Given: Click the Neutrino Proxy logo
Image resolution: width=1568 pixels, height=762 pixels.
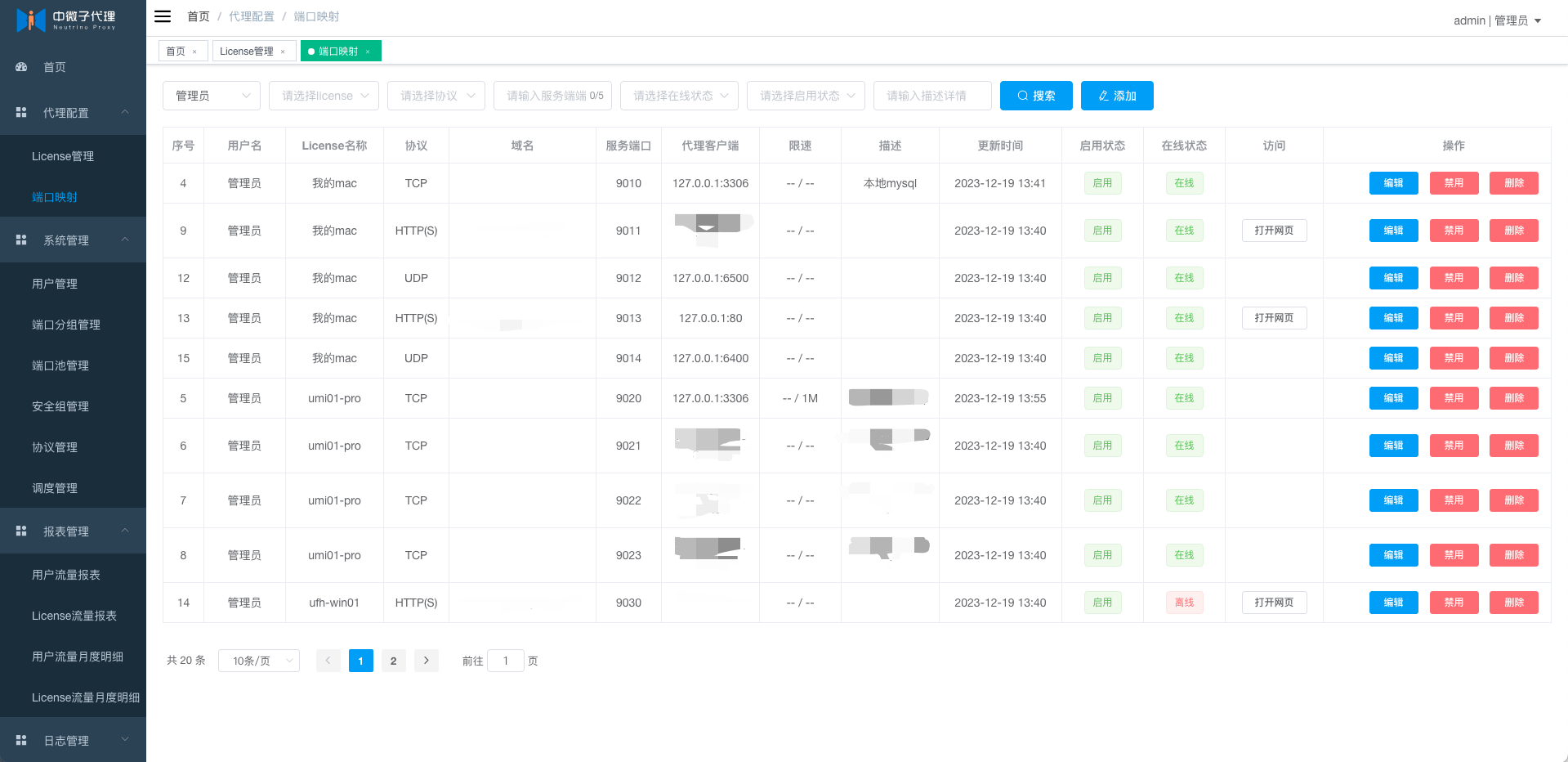Looking at the screenshot, I should coord(65,20).
